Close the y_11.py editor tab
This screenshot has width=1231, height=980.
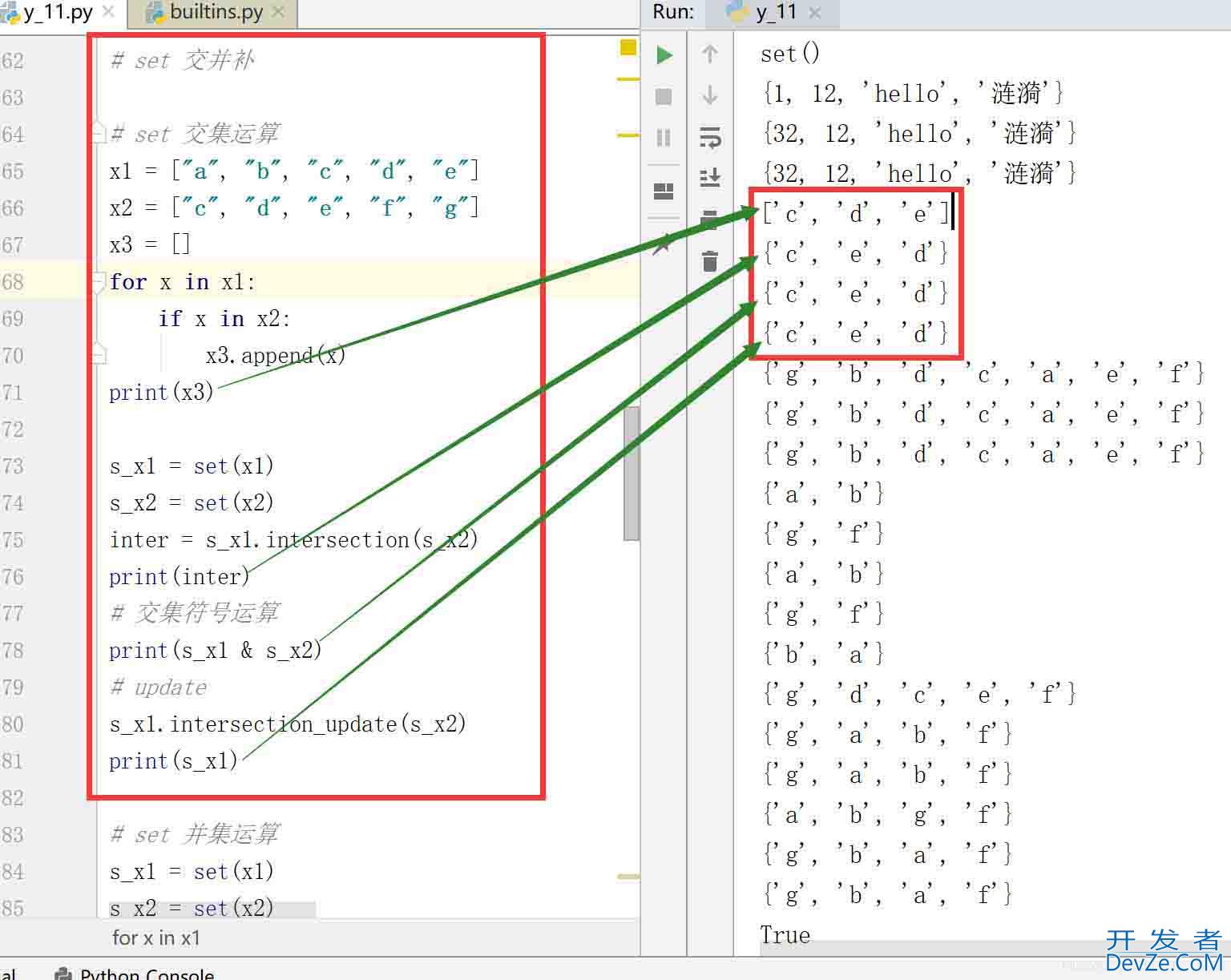(109, 12)
